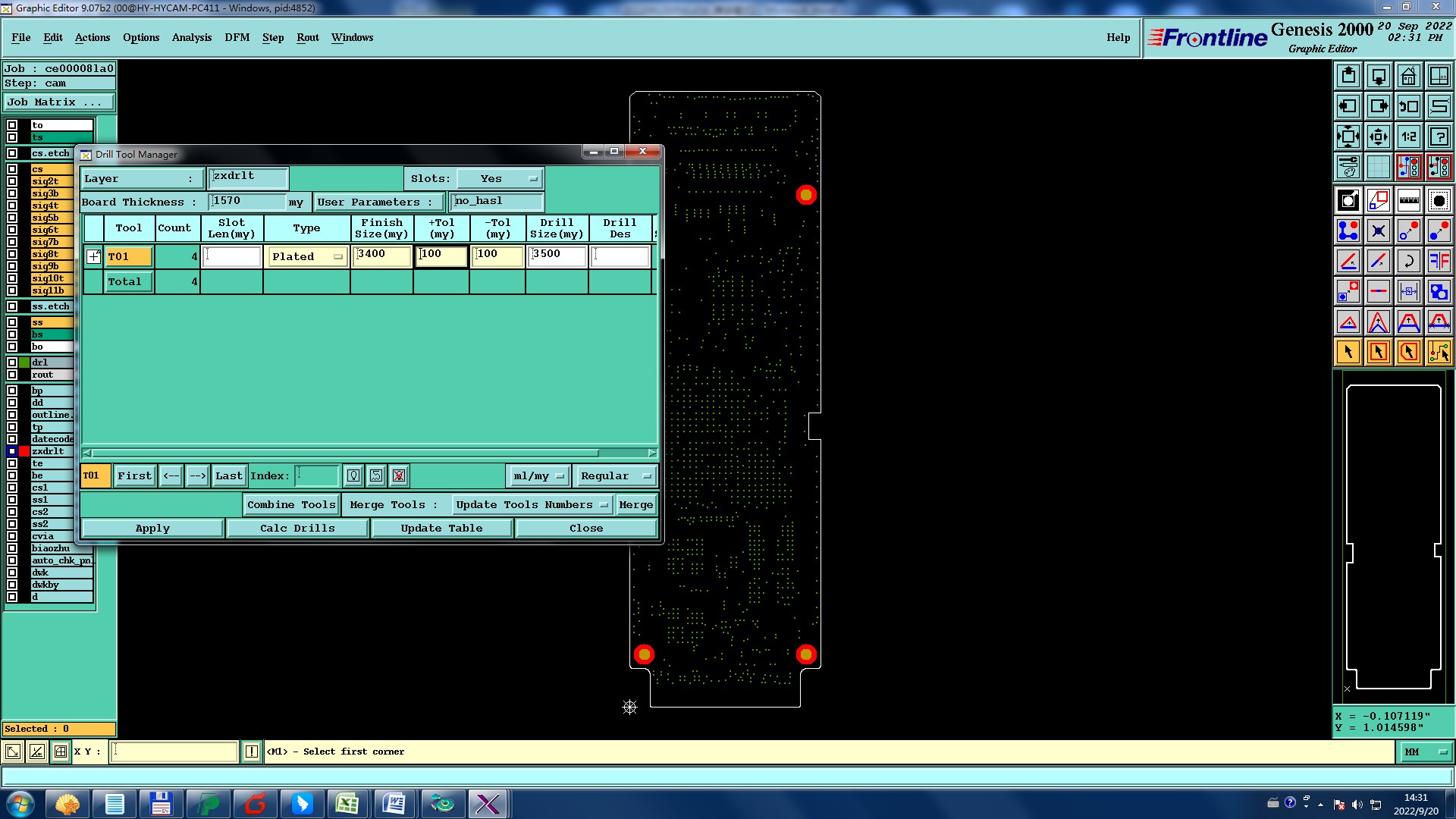Click the Calc Drills button
This screenshot has width=1456, height=819.
(297, 528)
